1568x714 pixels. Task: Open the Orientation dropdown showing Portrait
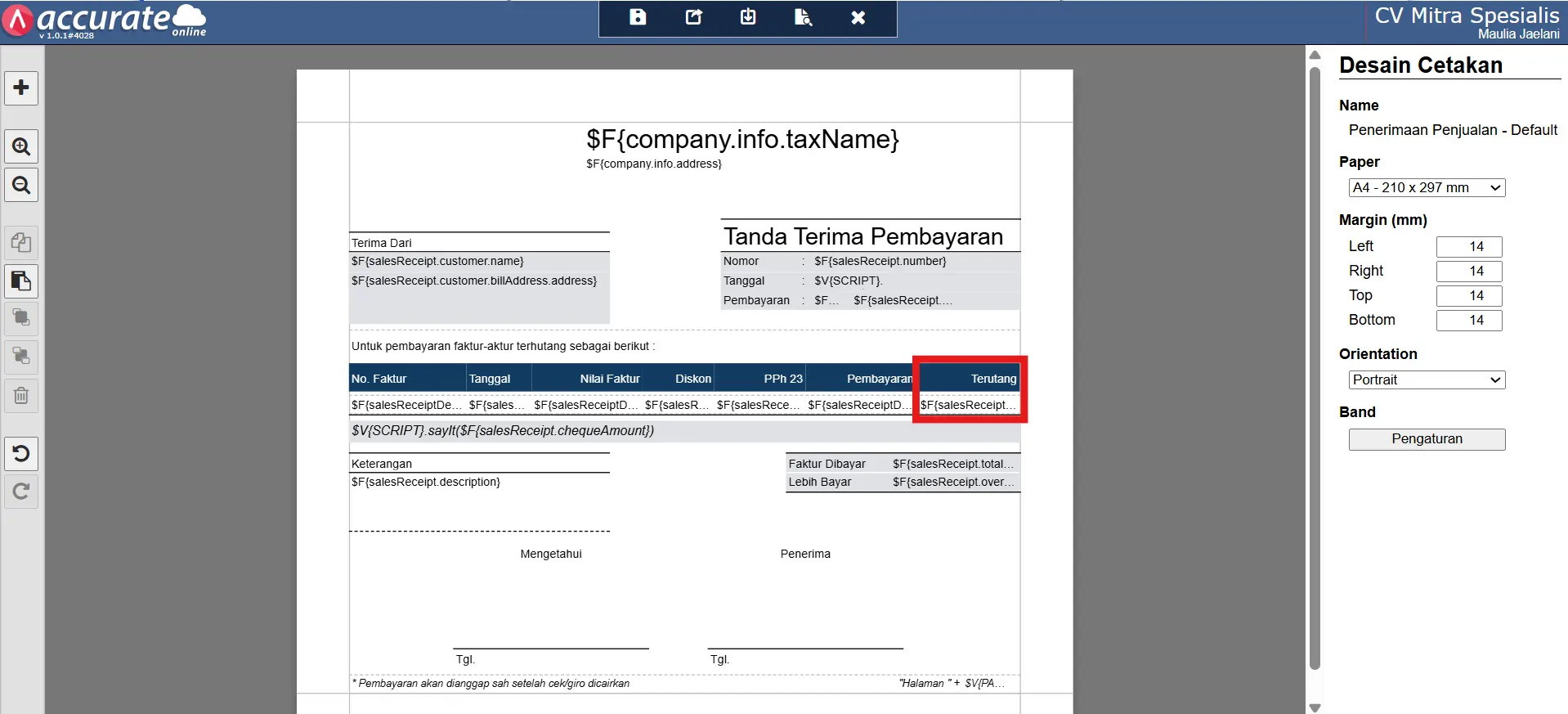[x=1427, y=379]
